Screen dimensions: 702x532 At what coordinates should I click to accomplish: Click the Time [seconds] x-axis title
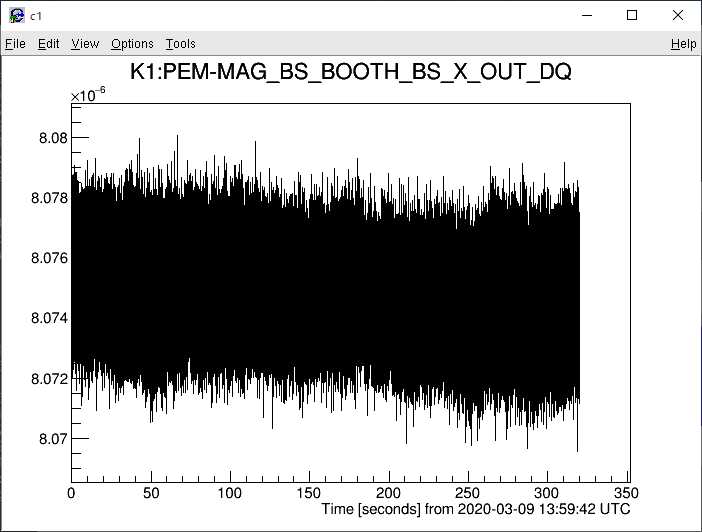476,509
